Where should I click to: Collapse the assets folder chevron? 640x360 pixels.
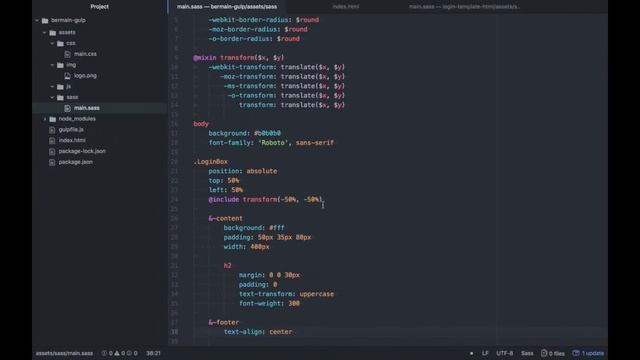coord(44,32)
